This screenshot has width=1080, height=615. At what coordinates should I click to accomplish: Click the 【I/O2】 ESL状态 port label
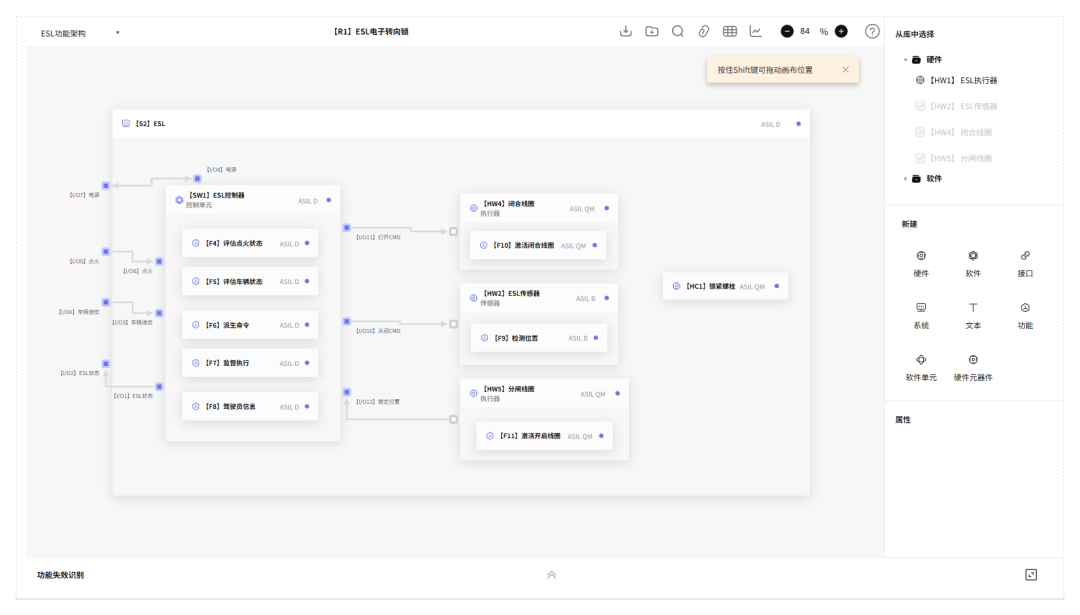pyautogui.click(x=80, y=373)
